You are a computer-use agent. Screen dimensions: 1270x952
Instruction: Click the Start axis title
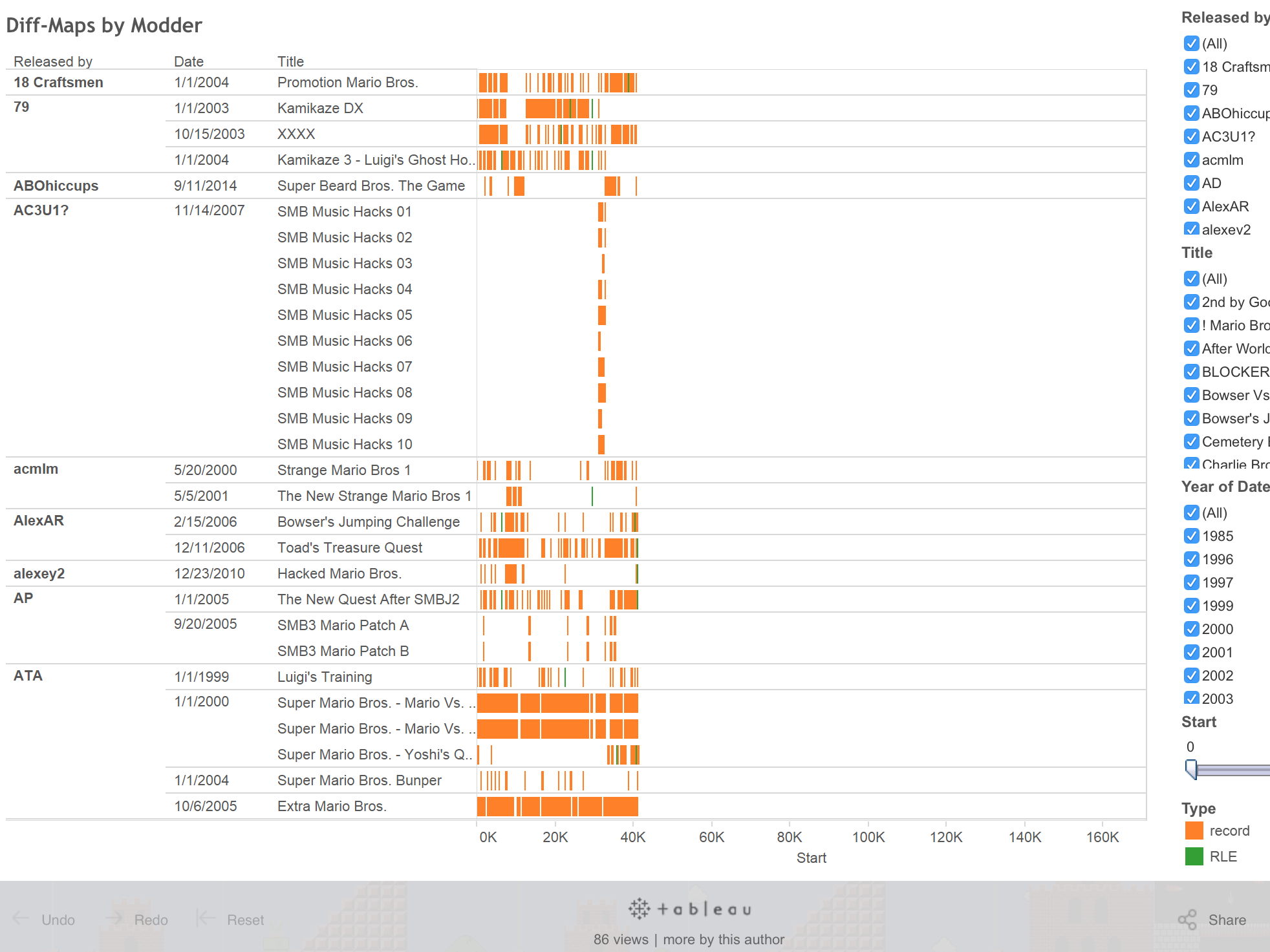click(811, 858)
